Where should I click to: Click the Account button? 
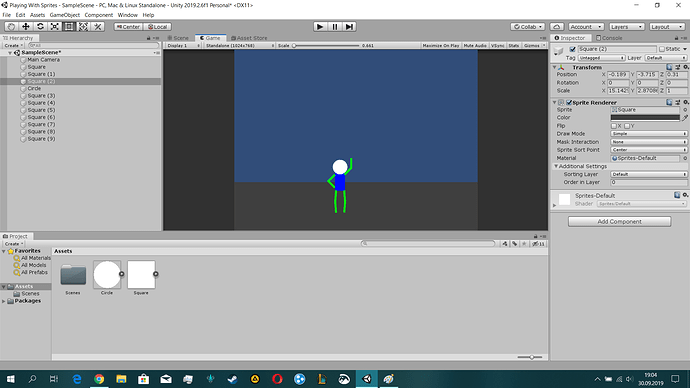pyautogui.click(x=586, y=27)
